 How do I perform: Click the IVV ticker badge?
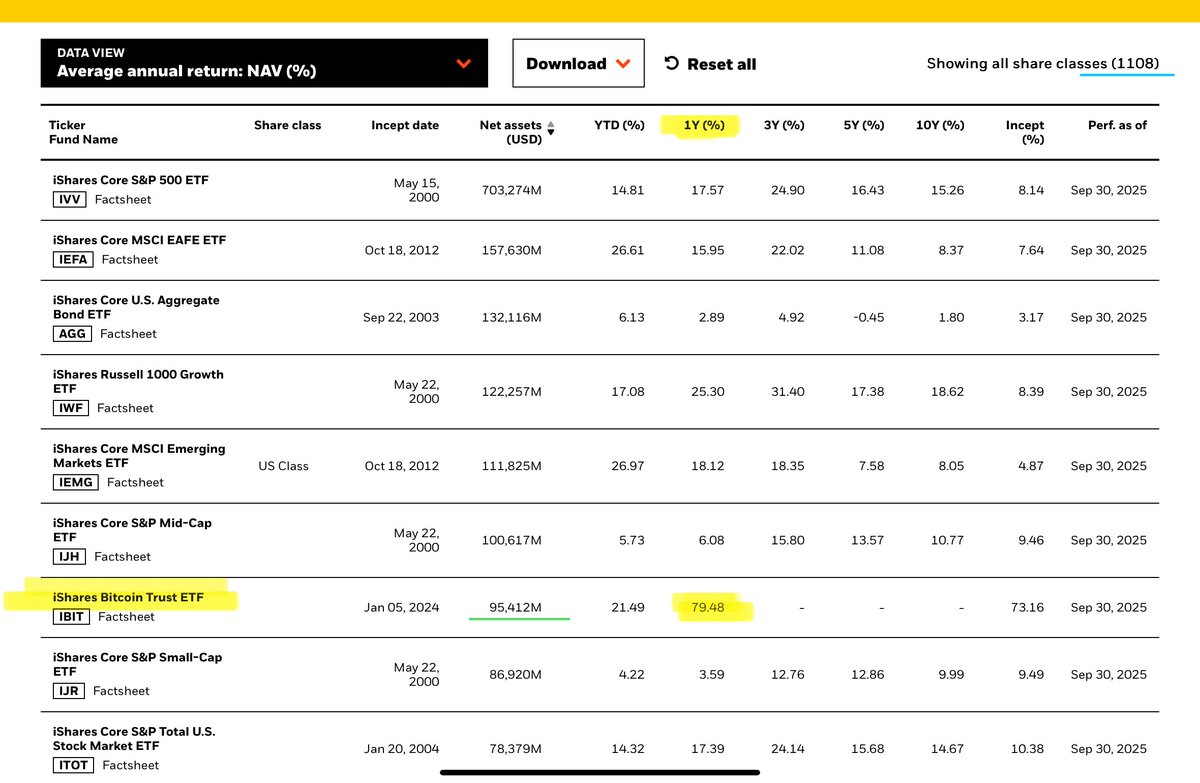[70, 199]
